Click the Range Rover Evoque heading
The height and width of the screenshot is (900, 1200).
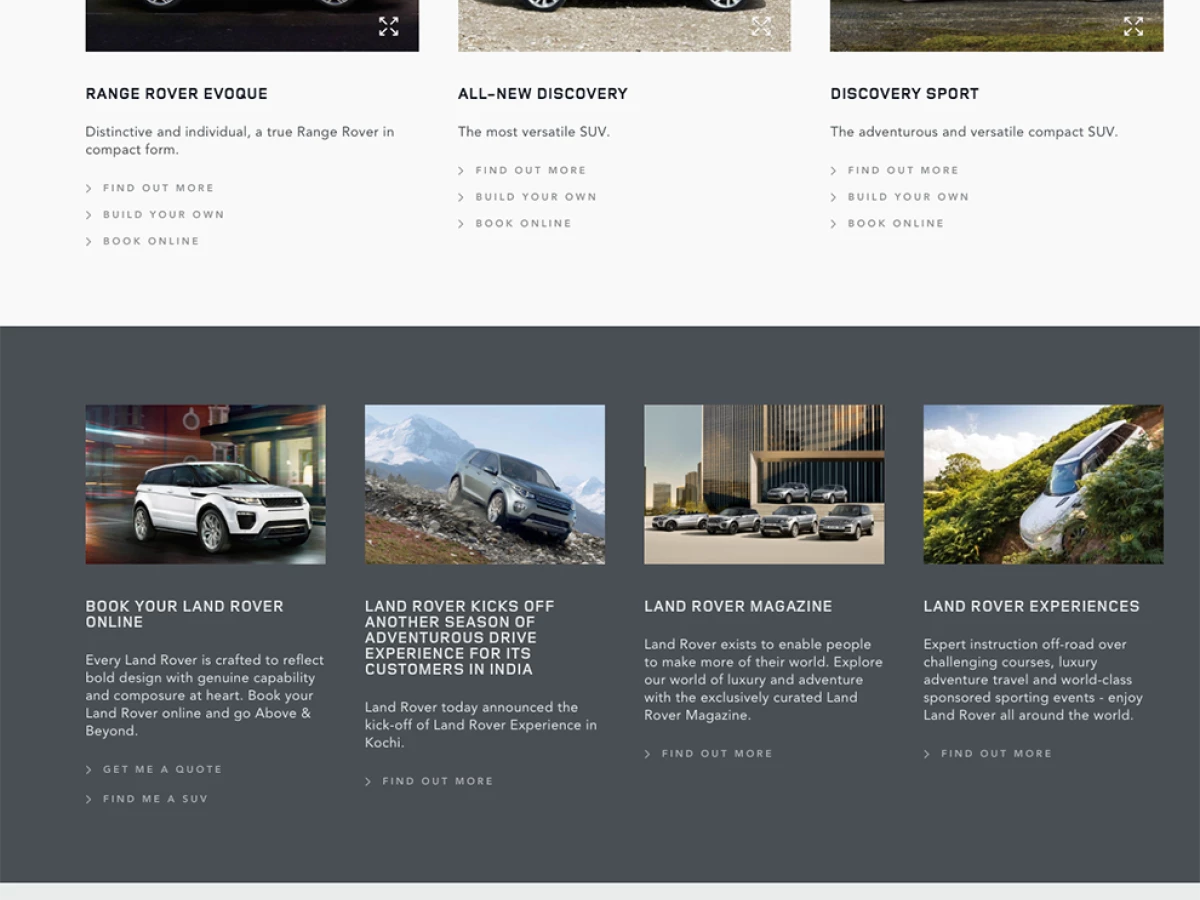pos(177,94)
